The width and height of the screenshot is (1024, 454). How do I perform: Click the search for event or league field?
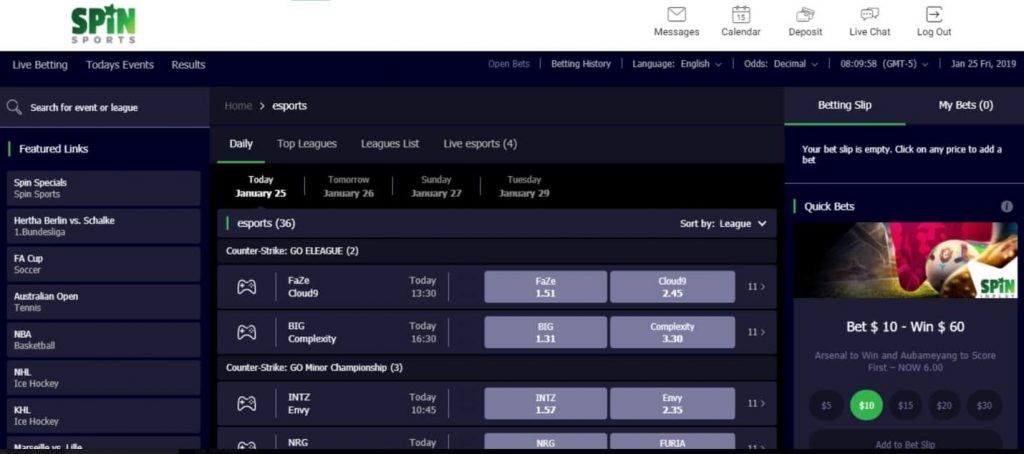coord(104,107)
